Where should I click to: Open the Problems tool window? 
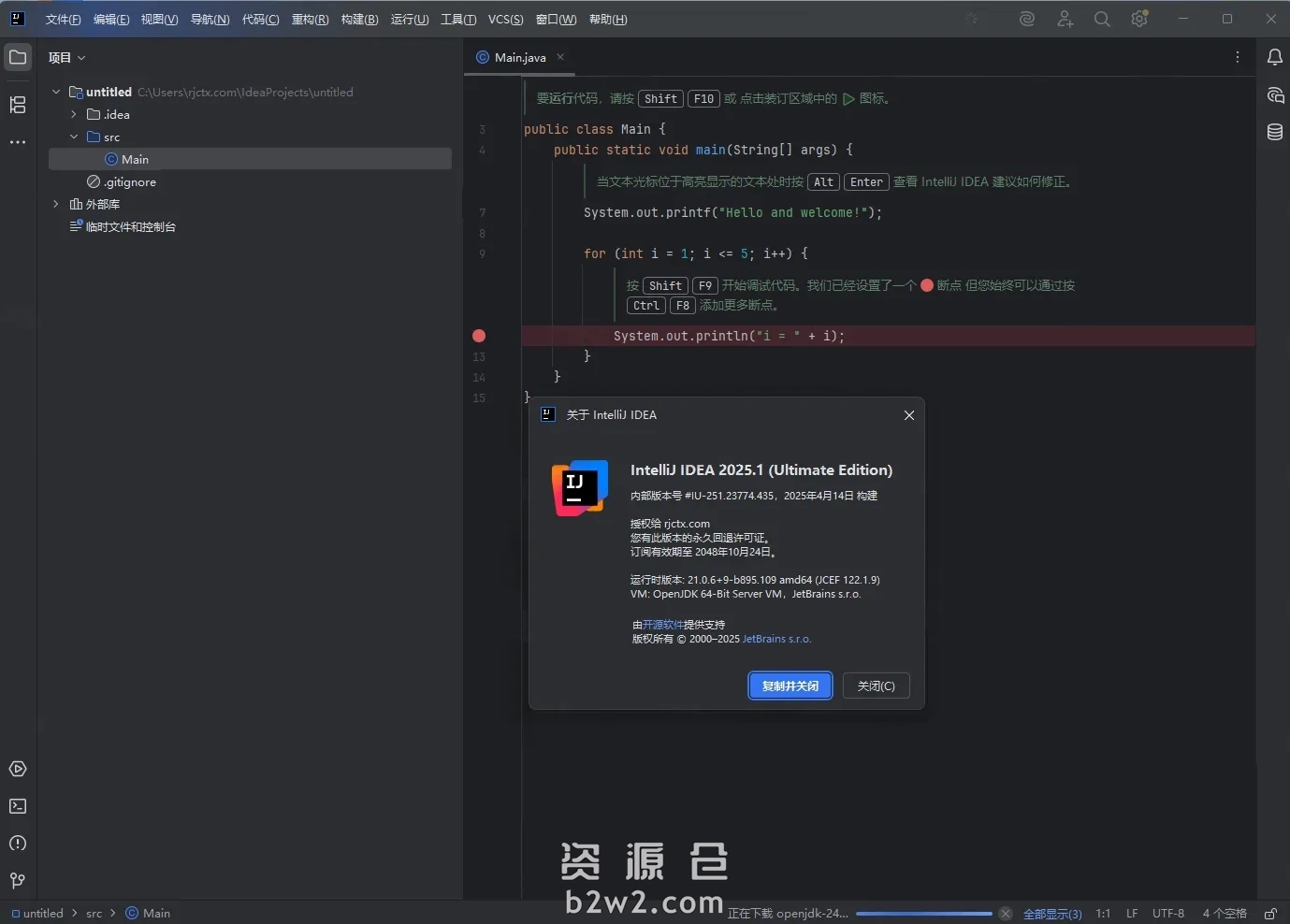point(18,844)
